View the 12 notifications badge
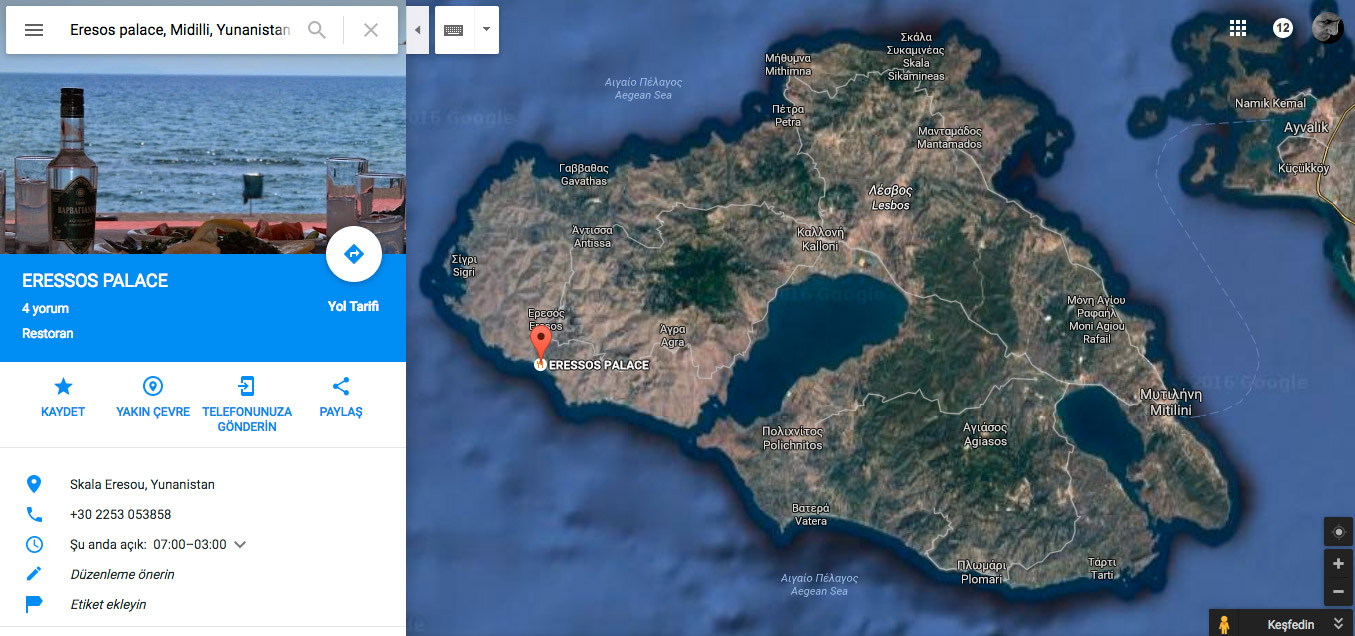Image resolution: width=1355 pixels, height=636 pixels. coord(1283,28)
